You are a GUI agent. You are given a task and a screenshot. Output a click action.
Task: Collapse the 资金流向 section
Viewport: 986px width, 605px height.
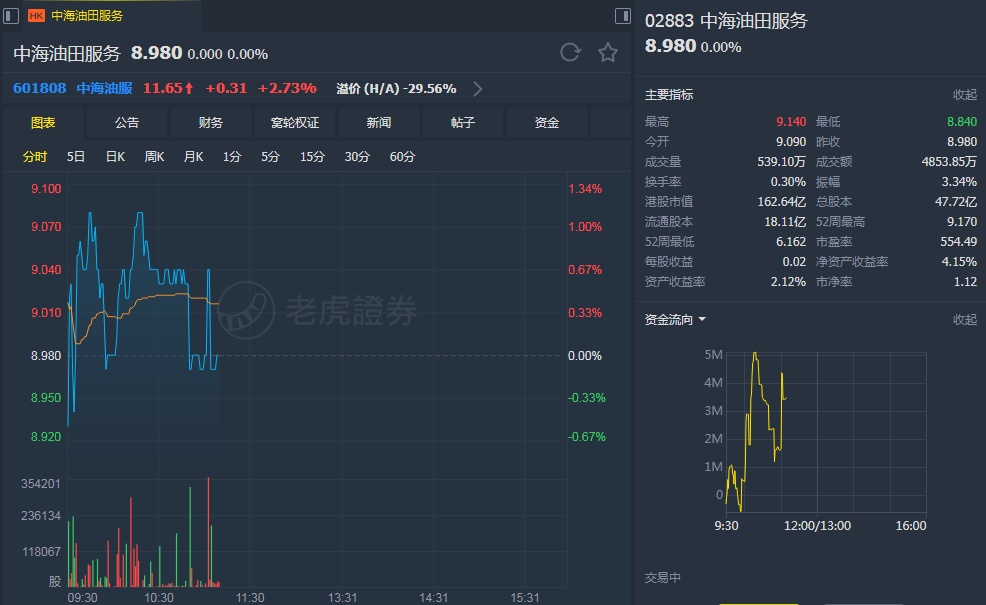click(965, 319)
